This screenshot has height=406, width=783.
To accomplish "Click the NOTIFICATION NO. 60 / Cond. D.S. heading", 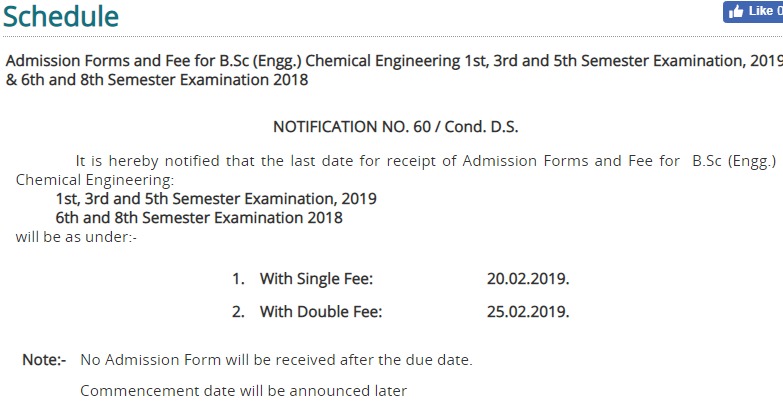I will 395,127.
